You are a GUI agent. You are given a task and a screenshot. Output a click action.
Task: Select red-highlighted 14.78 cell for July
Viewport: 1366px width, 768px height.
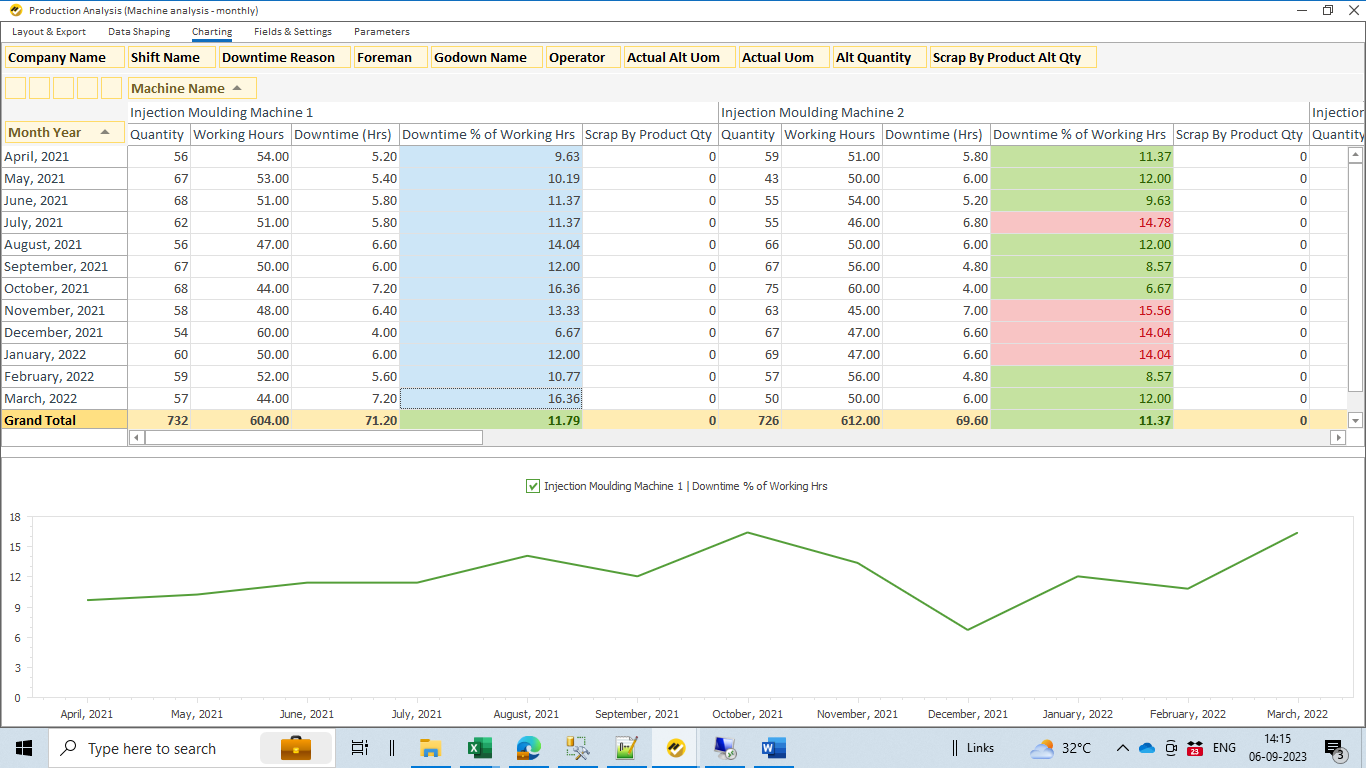point(1082,222)
